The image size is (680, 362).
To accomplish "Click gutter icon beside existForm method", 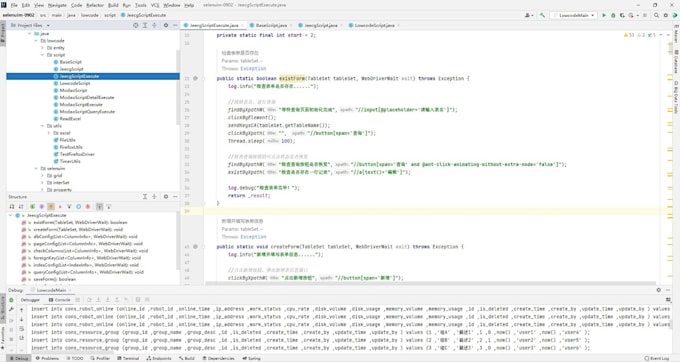I will (x=195, y=78).
